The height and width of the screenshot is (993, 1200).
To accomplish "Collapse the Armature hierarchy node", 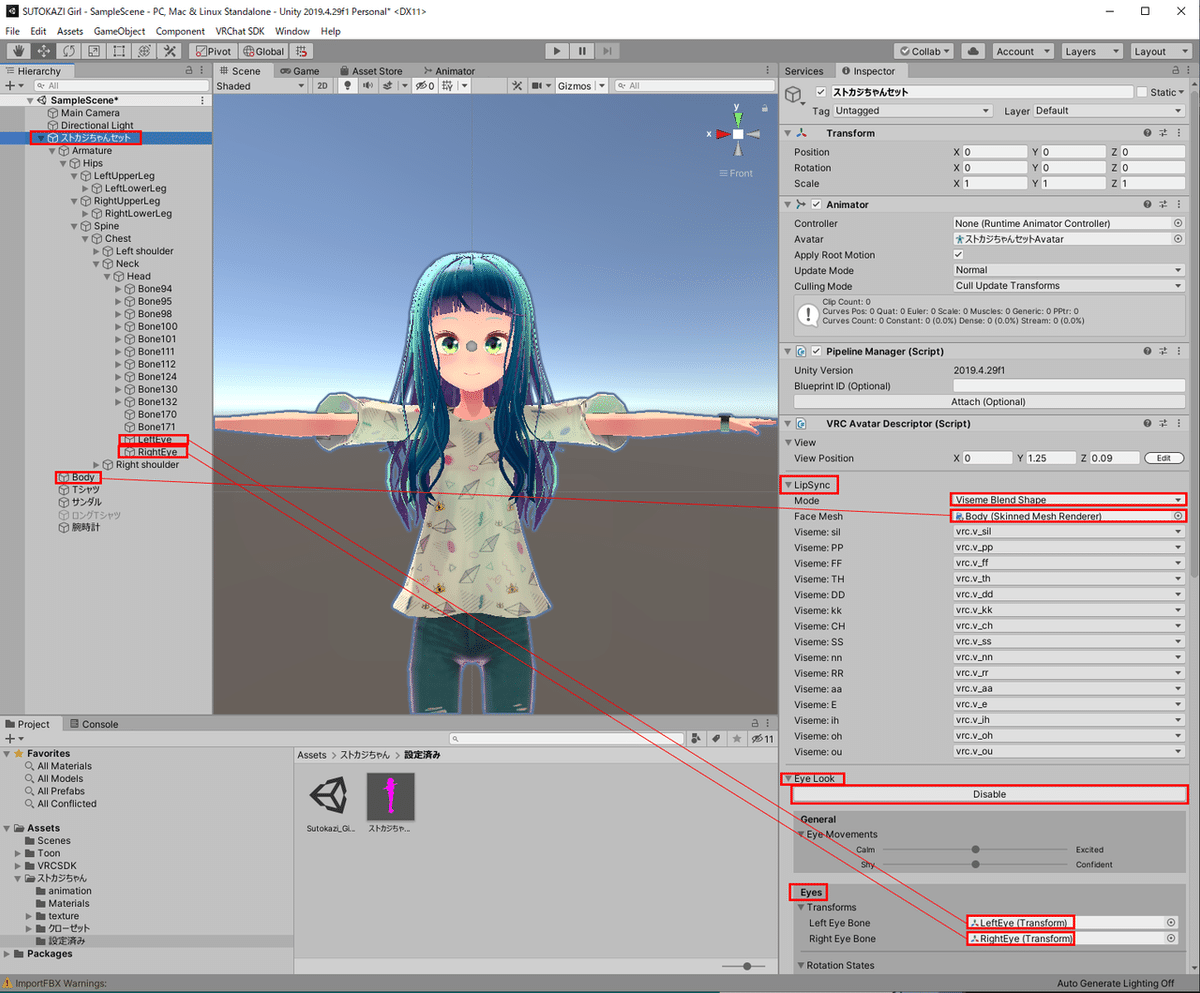I will [x=51, y=151].
